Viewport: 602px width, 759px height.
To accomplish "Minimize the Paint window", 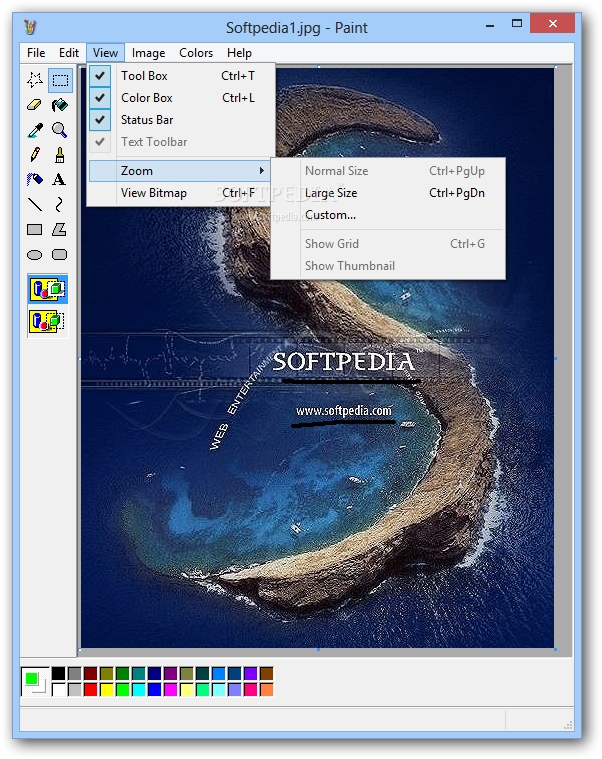I will click(x=490, y=24).
